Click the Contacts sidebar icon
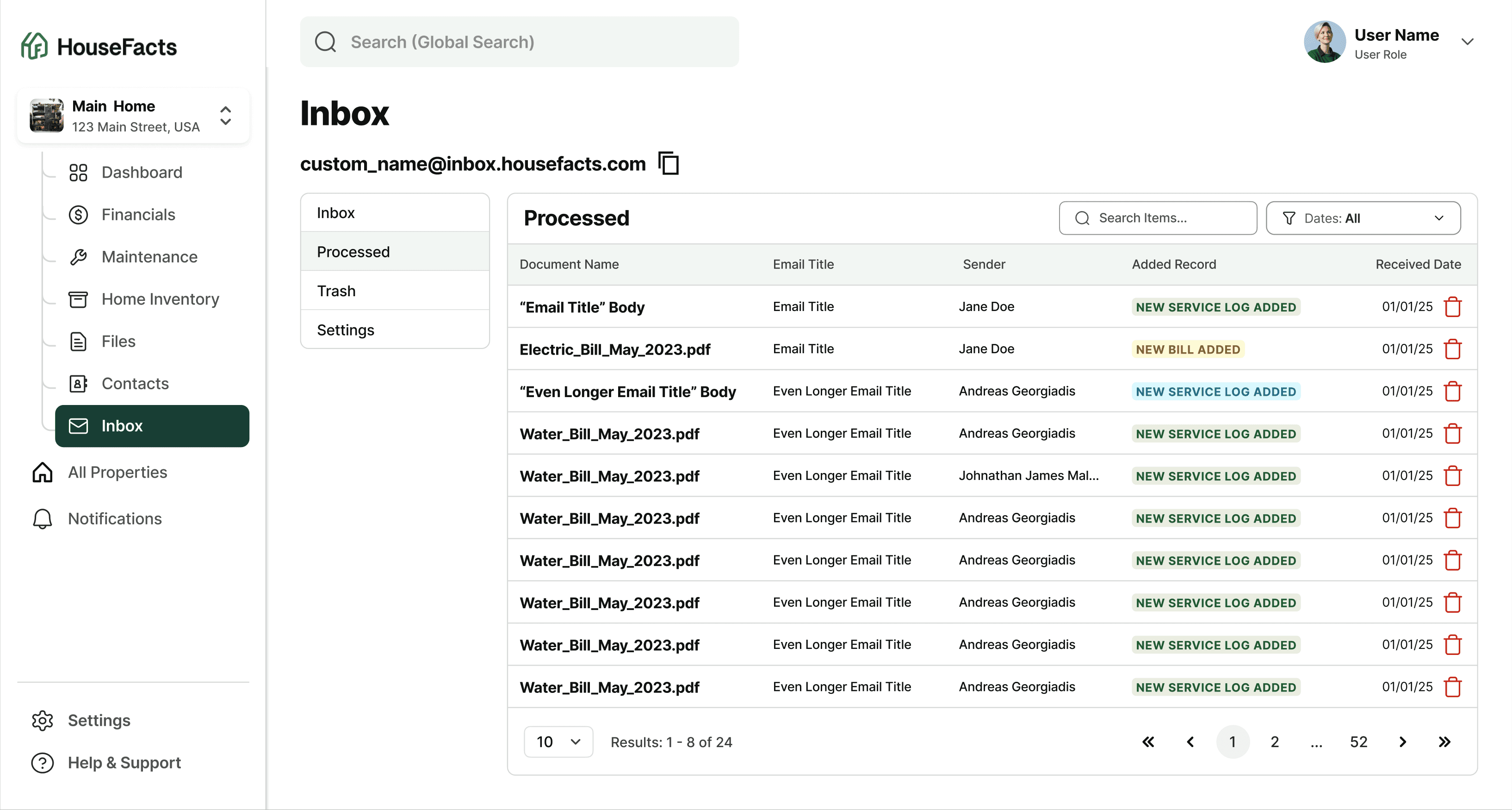Image resolution: width=1512 pixels, height=810 pixels. pyautogui.click(x=79, y=384)
